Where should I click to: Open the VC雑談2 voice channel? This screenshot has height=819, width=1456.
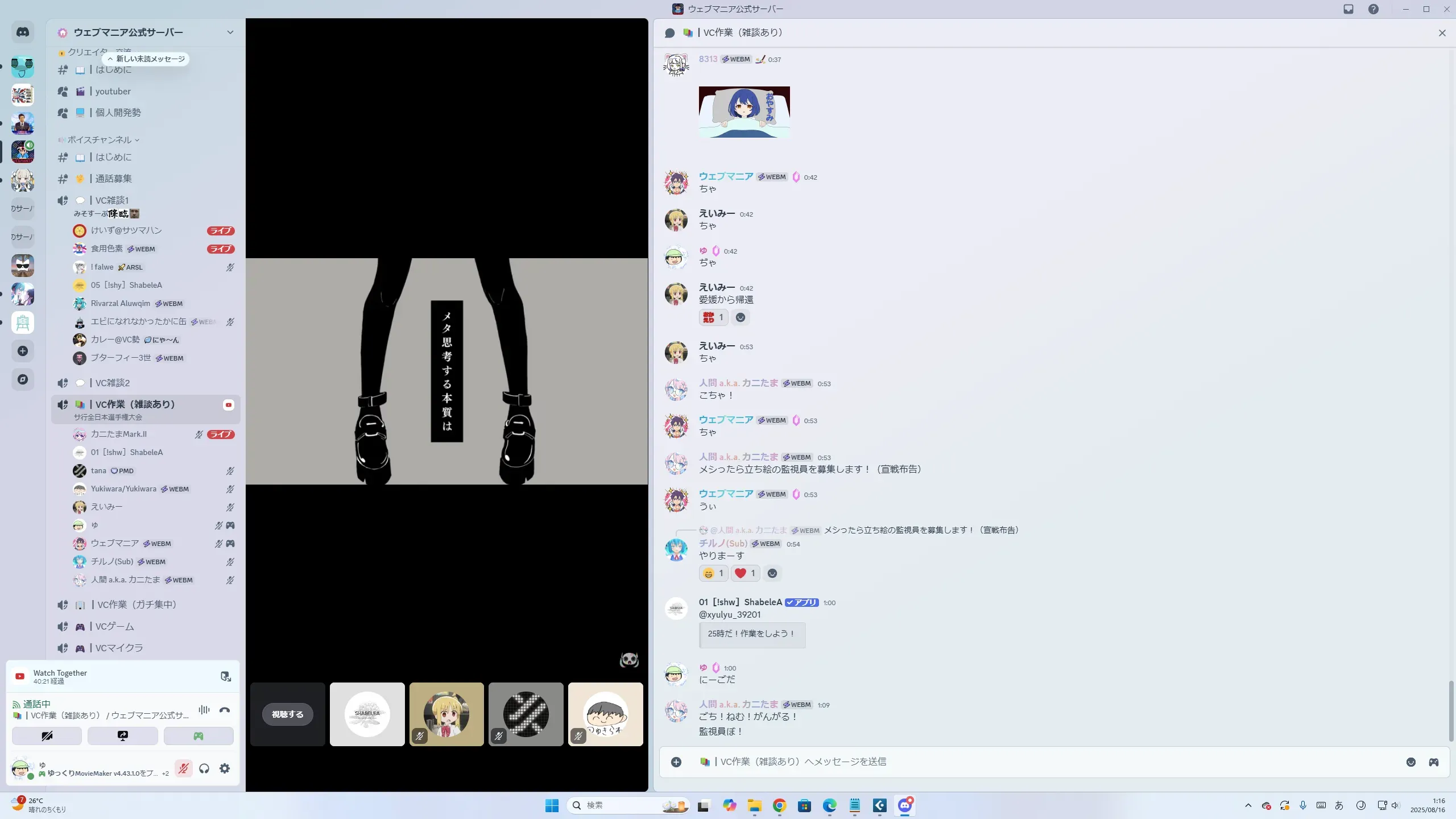click(x=113, y=383)
